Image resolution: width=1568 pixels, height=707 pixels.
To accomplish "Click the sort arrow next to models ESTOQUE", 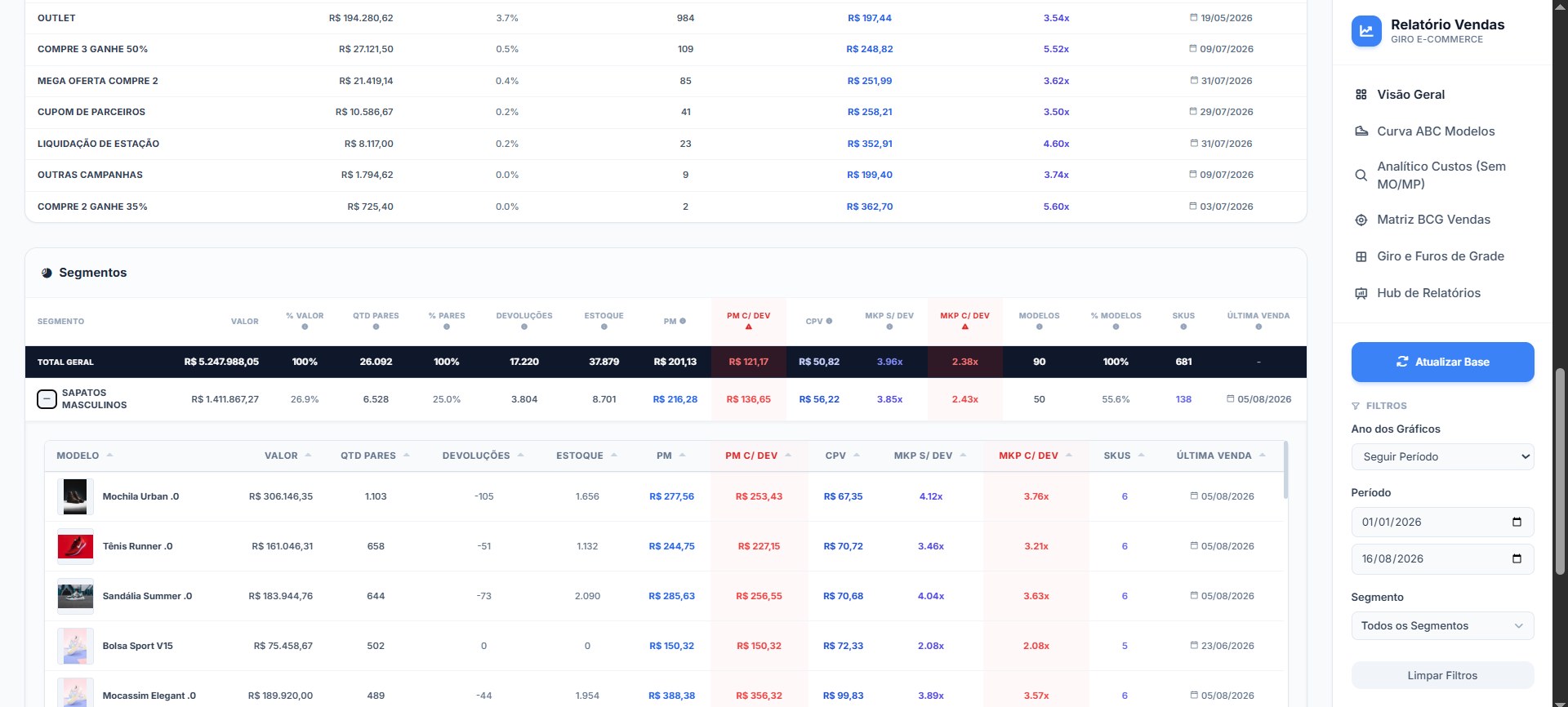I will [x=614, y=456].
